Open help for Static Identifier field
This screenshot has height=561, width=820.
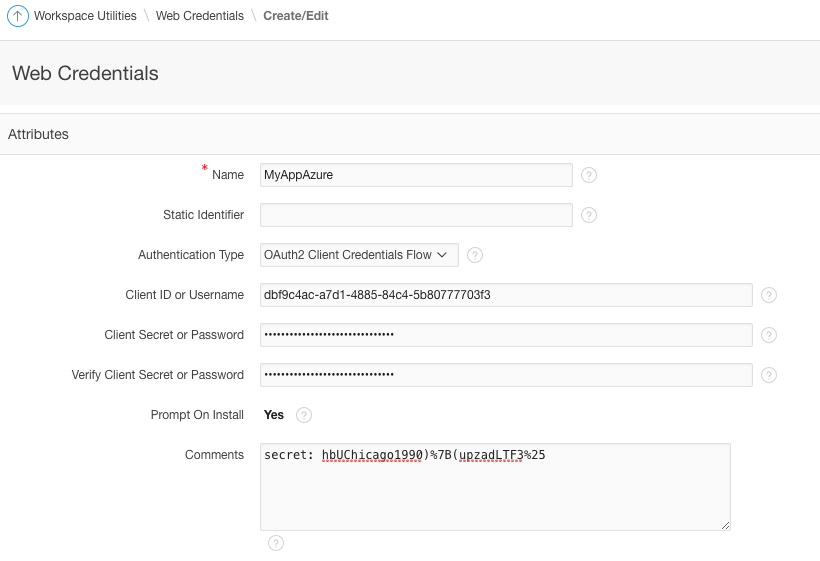(589, 215)
